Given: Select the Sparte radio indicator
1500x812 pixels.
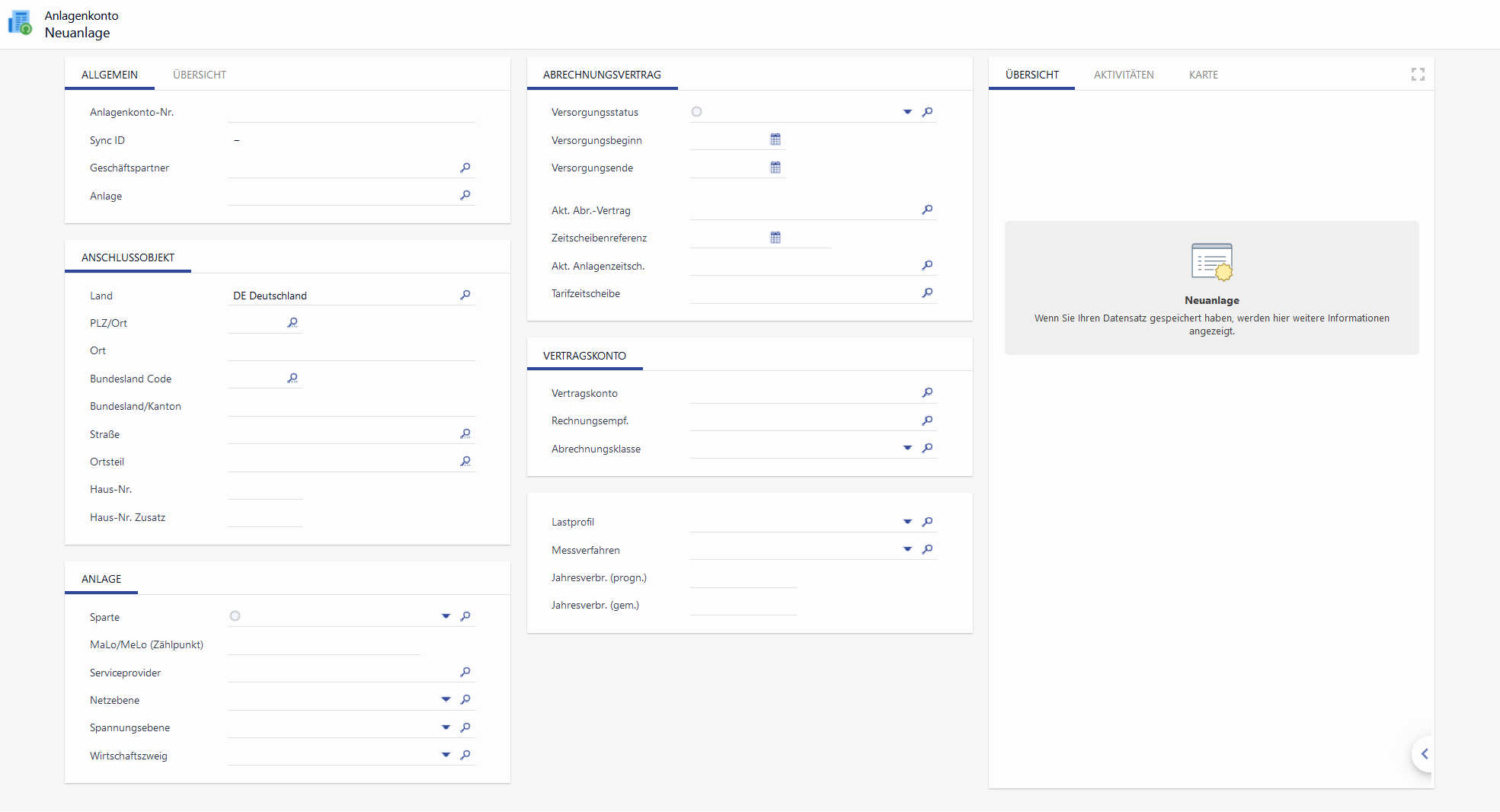Looking at the screenshot, I should 235,616.
